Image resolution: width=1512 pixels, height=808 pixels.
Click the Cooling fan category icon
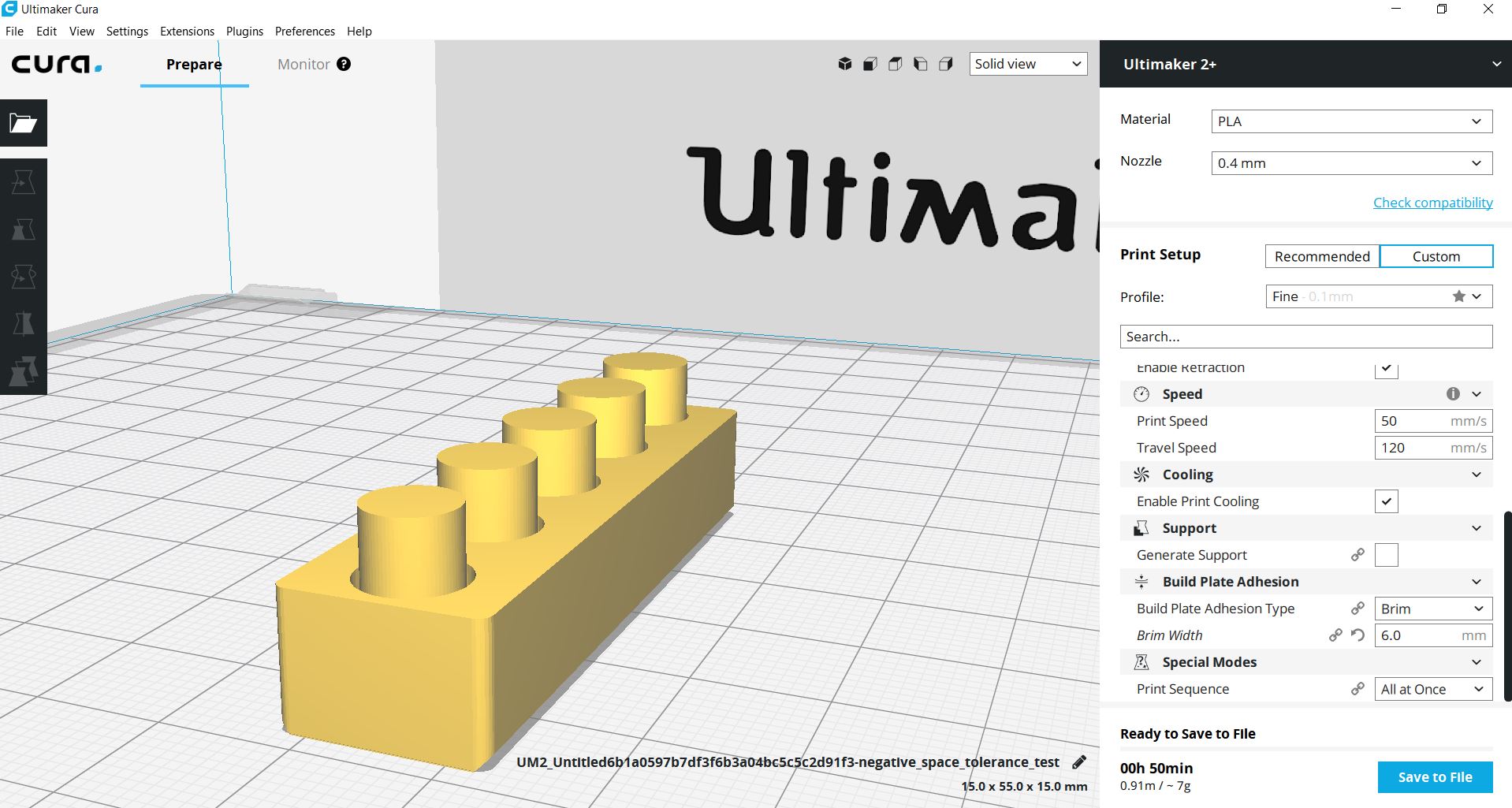point(1141,475)
